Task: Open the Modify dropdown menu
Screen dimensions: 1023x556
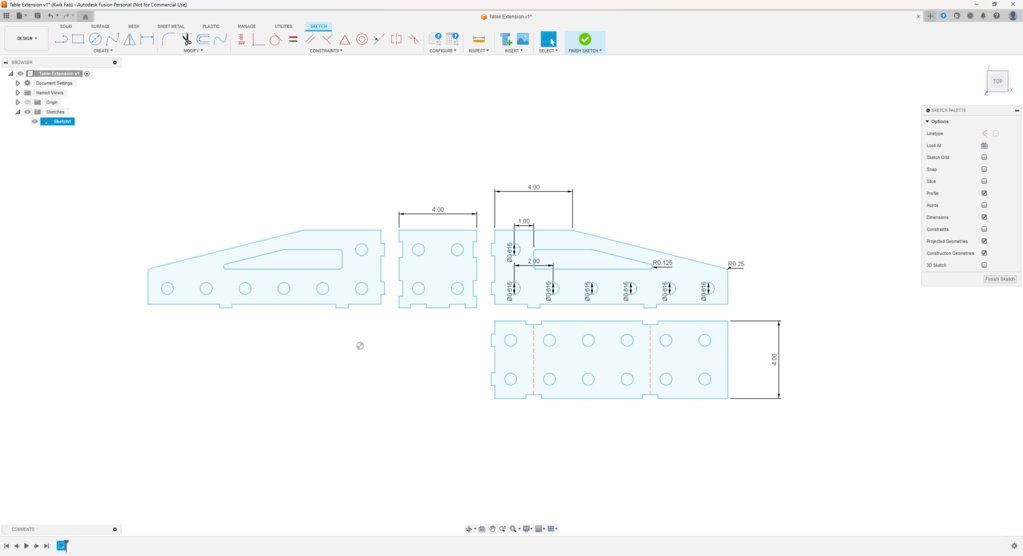Action: click(192, 51)
